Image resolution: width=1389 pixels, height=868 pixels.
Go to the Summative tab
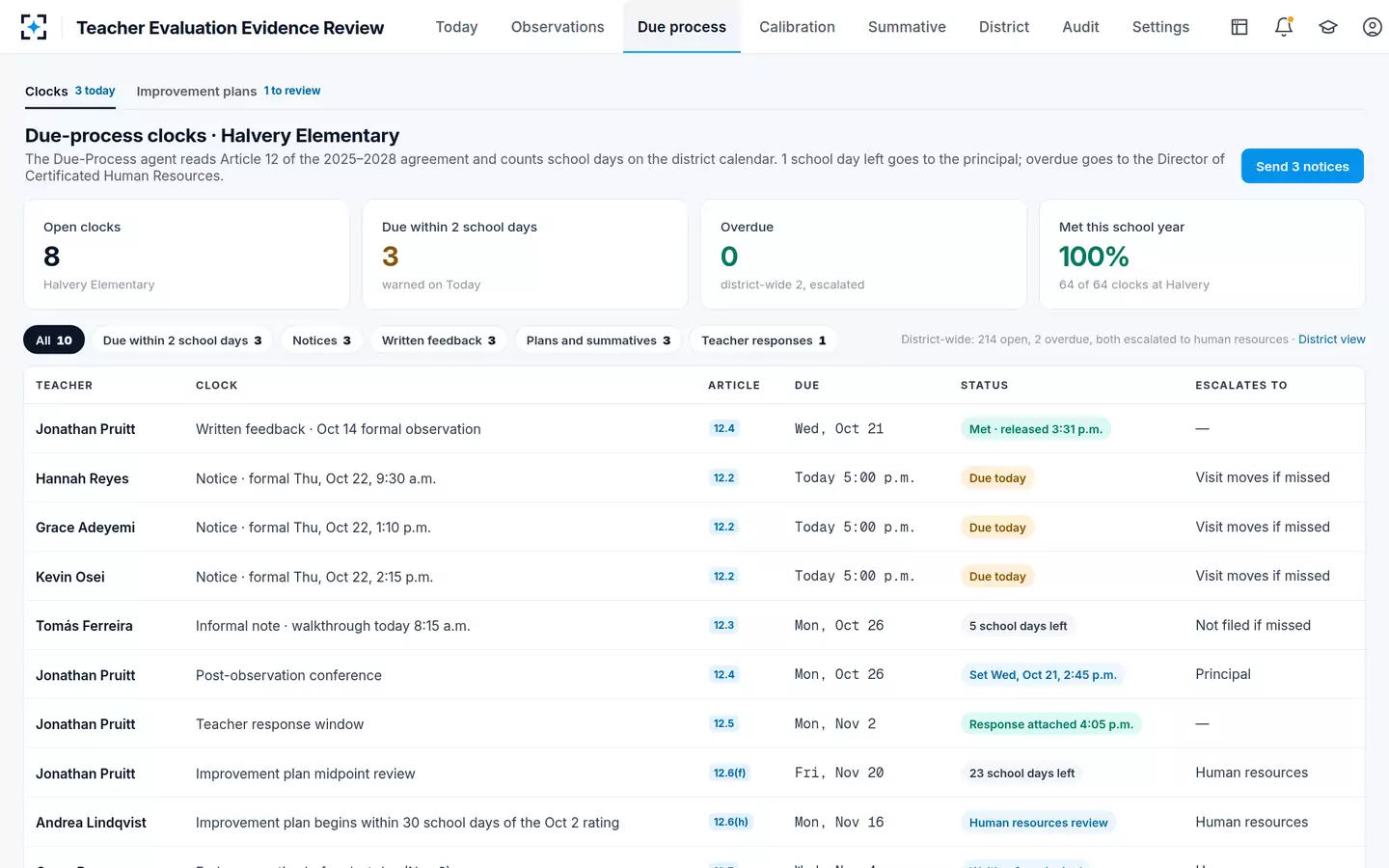click(907, 27)
